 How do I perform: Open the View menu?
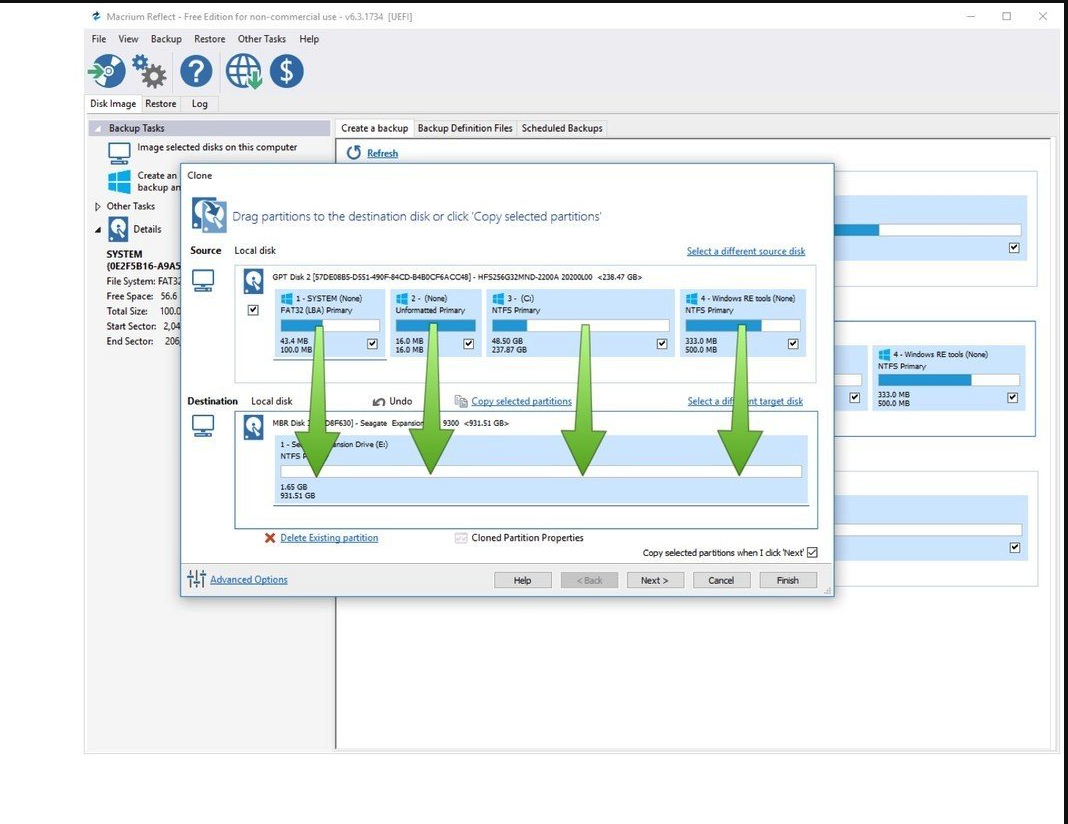128,39
